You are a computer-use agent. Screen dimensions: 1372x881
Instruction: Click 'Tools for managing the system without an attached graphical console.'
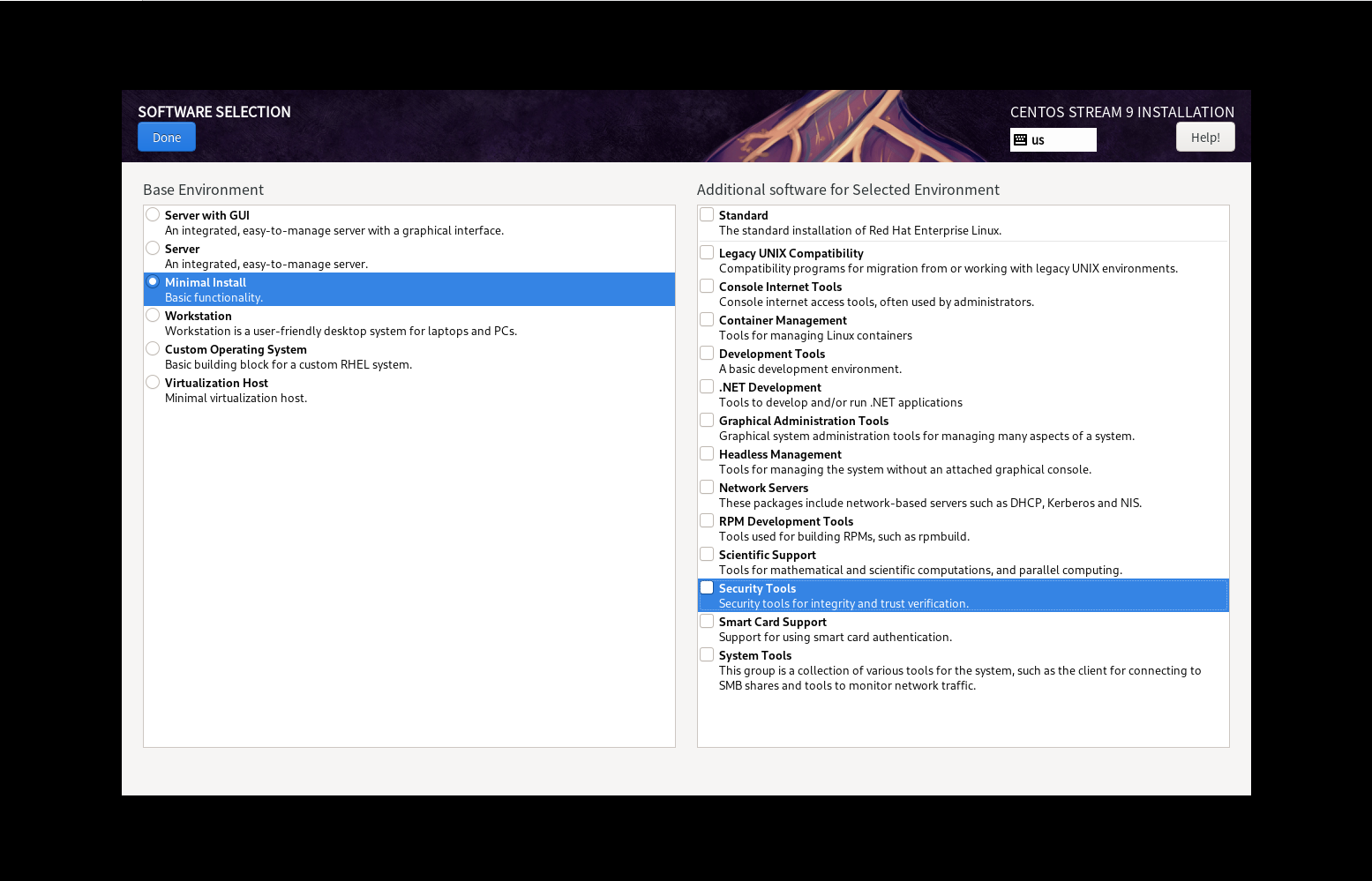tap(905, 469)
